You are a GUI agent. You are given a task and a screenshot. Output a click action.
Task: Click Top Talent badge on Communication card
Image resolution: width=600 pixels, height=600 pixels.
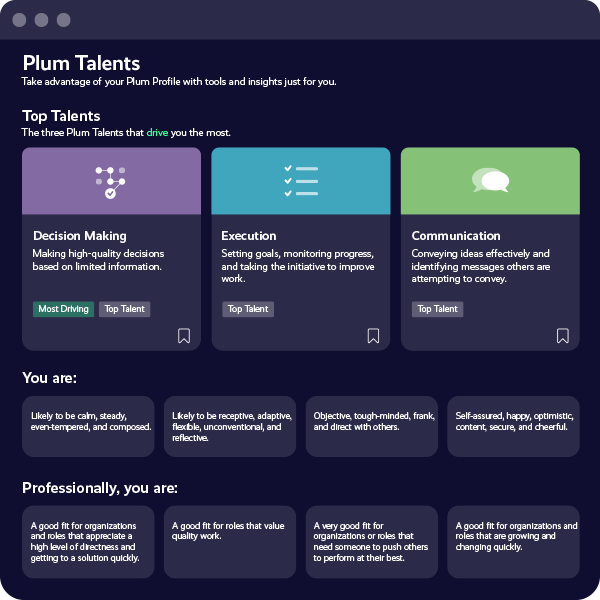437,309
